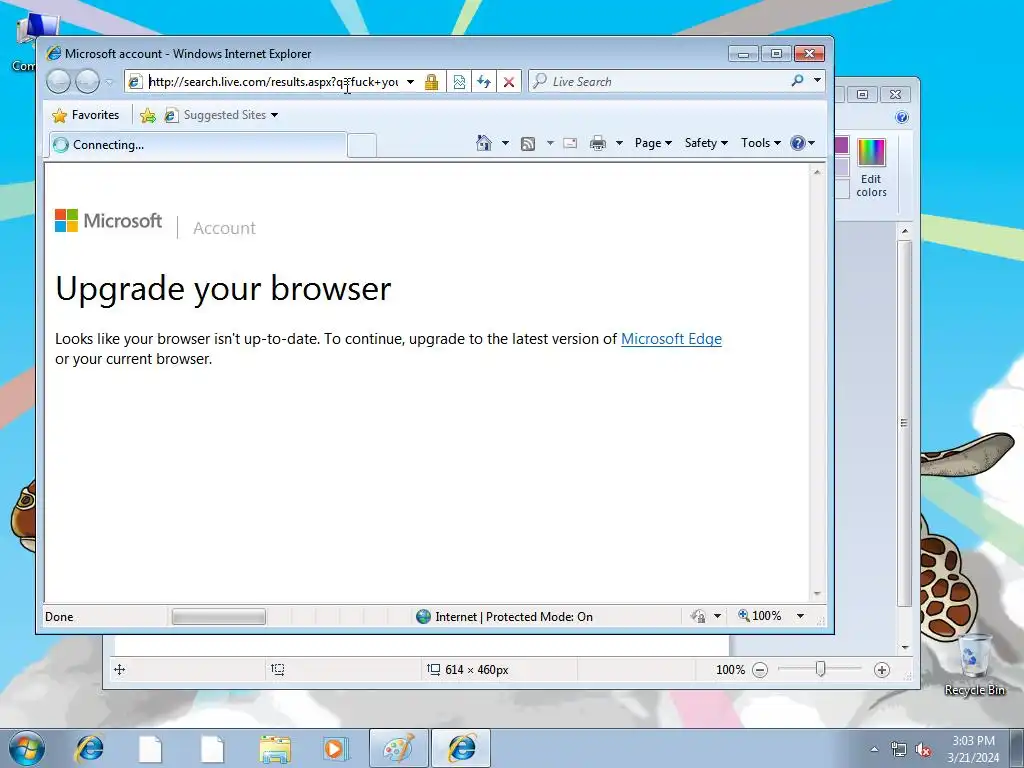Image resolution: width=1024 pixels, height=768 pixels.
Task: Click the Paint cursor position icon
Action: [x=120, y=669]
